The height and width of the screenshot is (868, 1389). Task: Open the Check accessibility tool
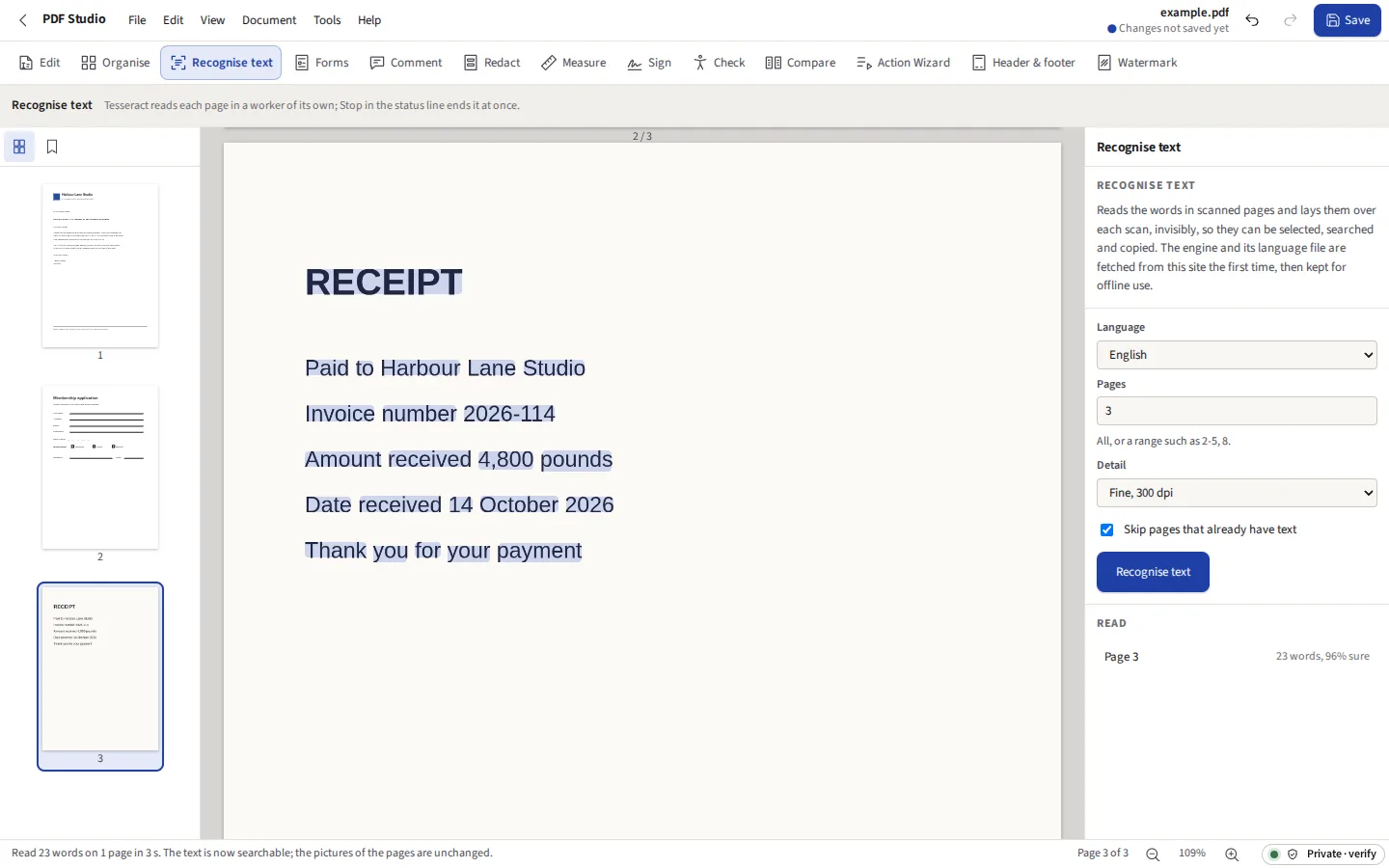tap(720, 63)
